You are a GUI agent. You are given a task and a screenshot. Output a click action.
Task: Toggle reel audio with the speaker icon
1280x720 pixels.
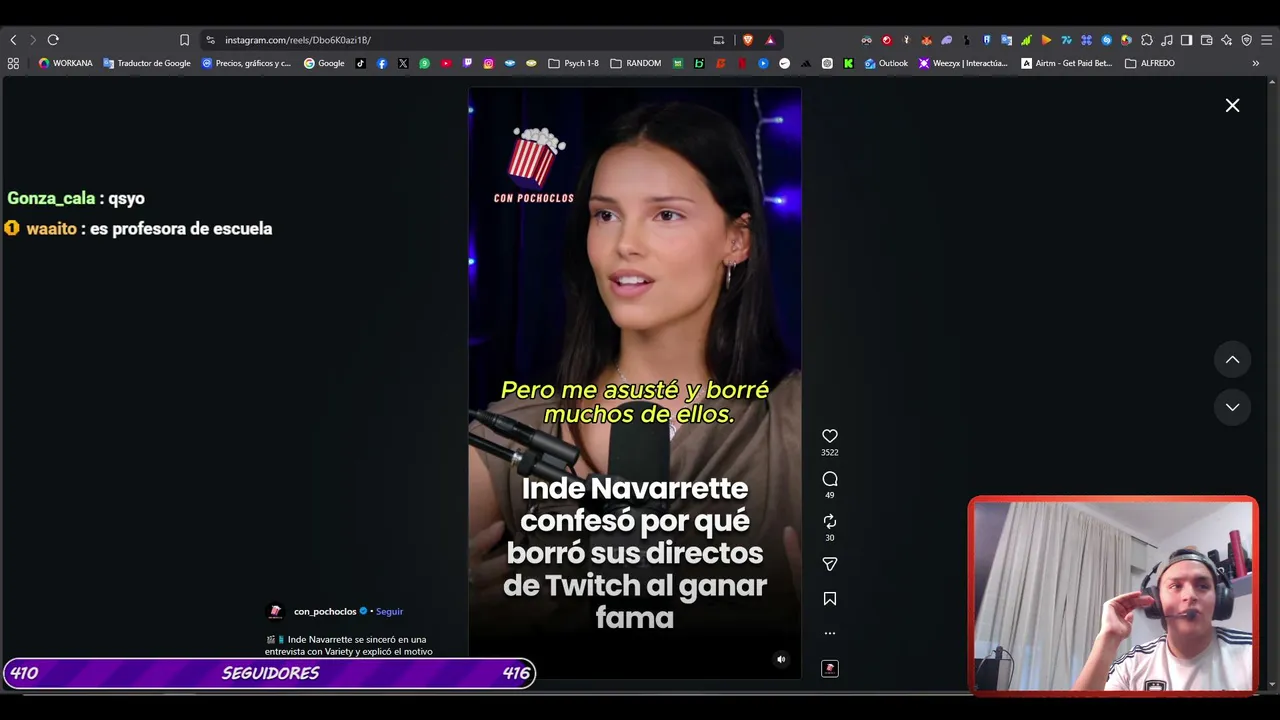tap(781, 659)
